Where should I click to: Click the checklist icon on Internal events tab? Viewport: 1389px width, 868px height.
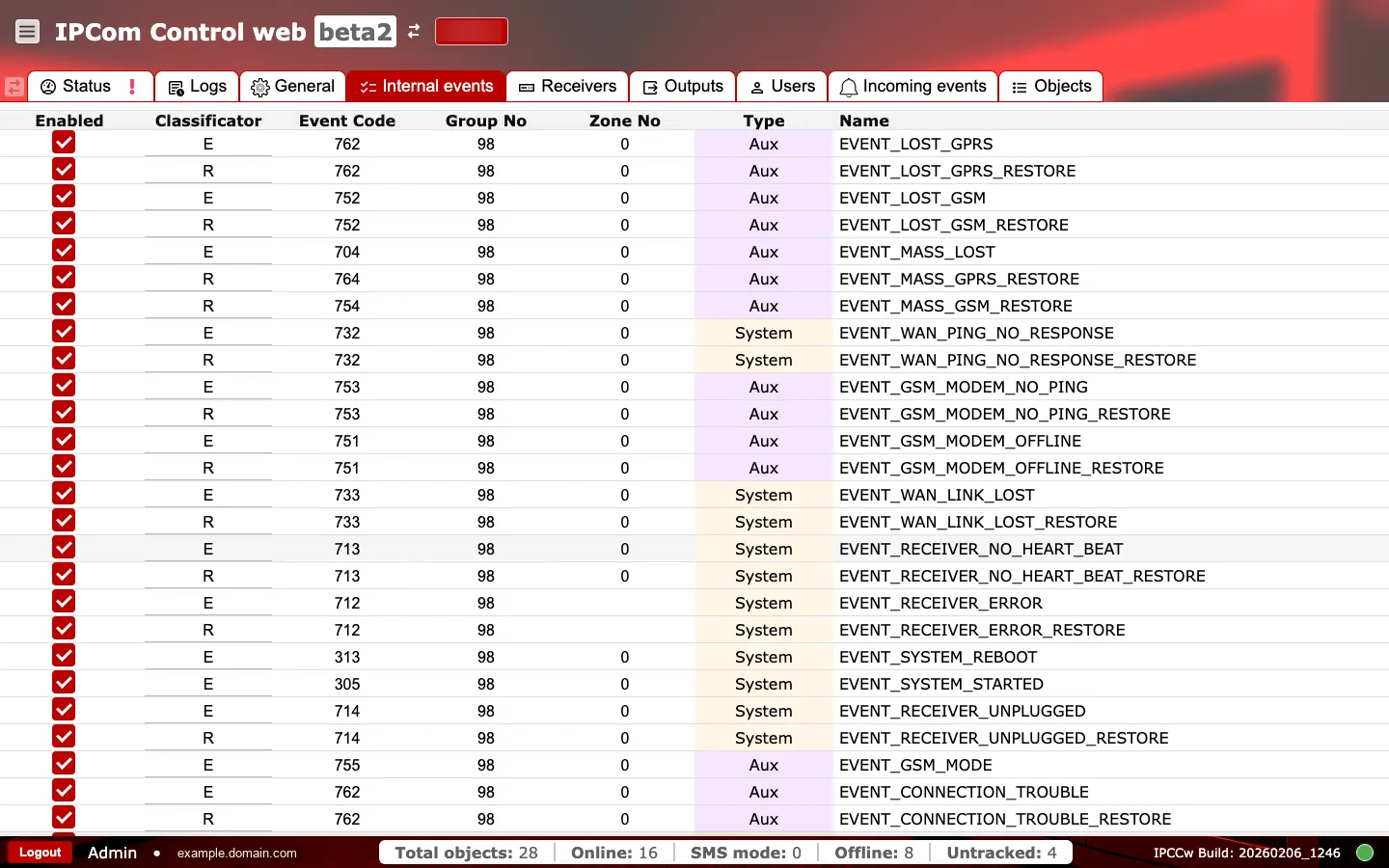pos(368,86)
